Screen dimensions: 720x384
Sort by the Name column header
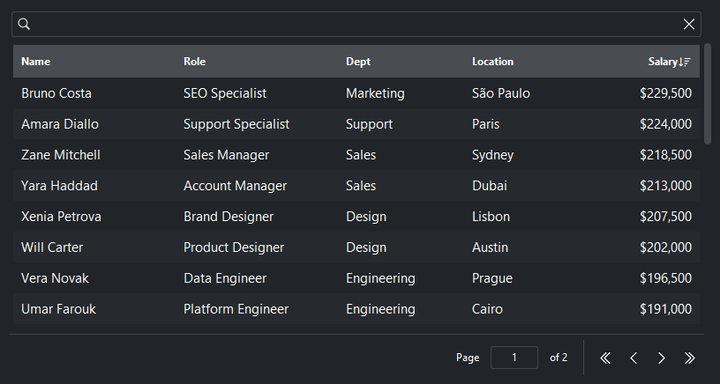36,62
